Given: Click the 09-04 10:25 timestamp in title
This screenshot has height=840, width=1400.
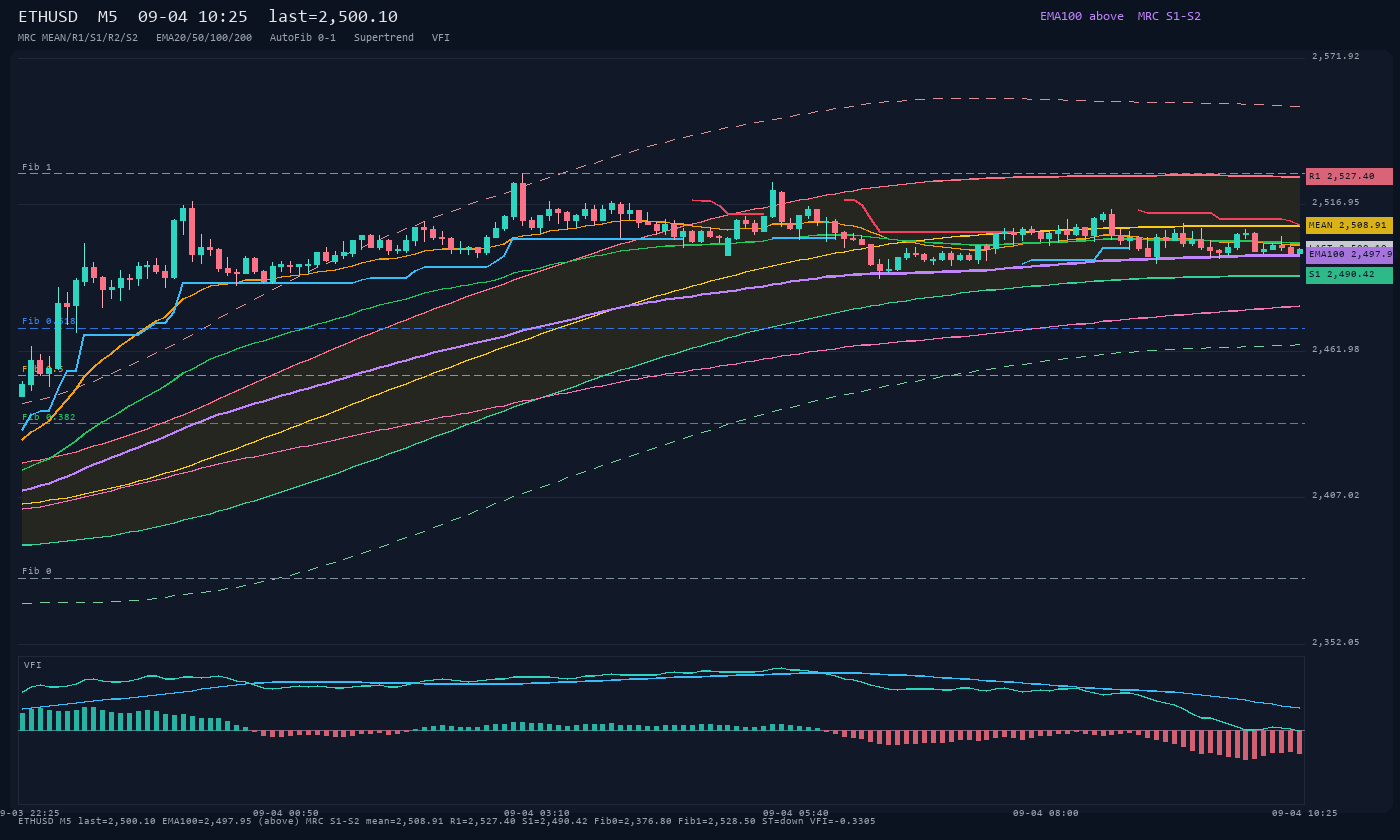Looking at the screenshot, I should click(x=193, y=17).
